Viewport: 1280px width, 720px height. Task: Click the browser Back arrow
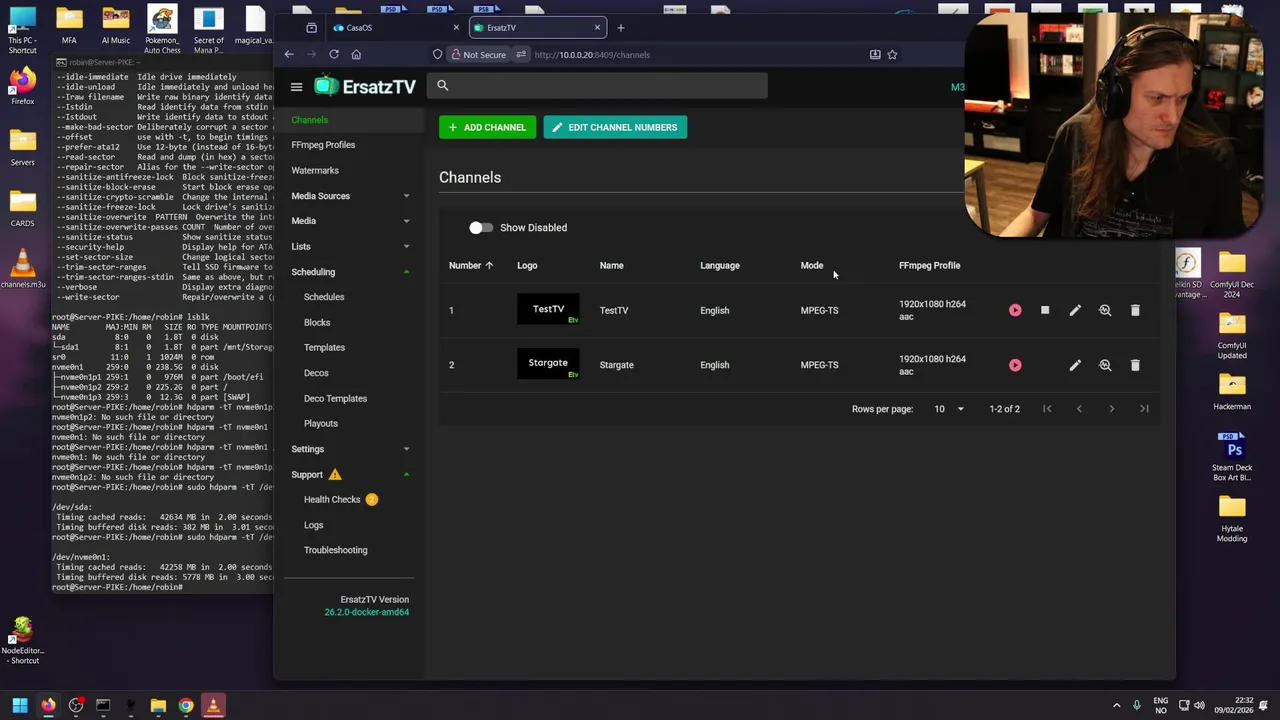coord(289,54)
